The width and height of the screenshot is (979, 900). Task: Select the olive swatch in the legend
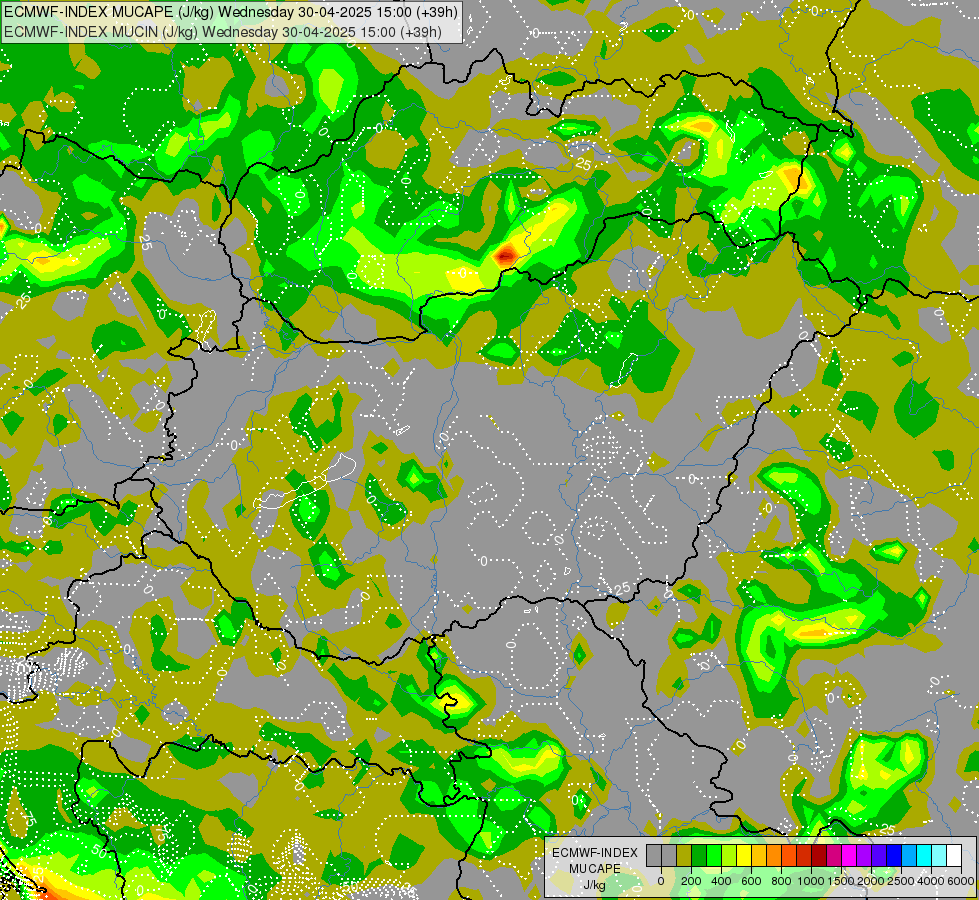(x=684, y=855)
